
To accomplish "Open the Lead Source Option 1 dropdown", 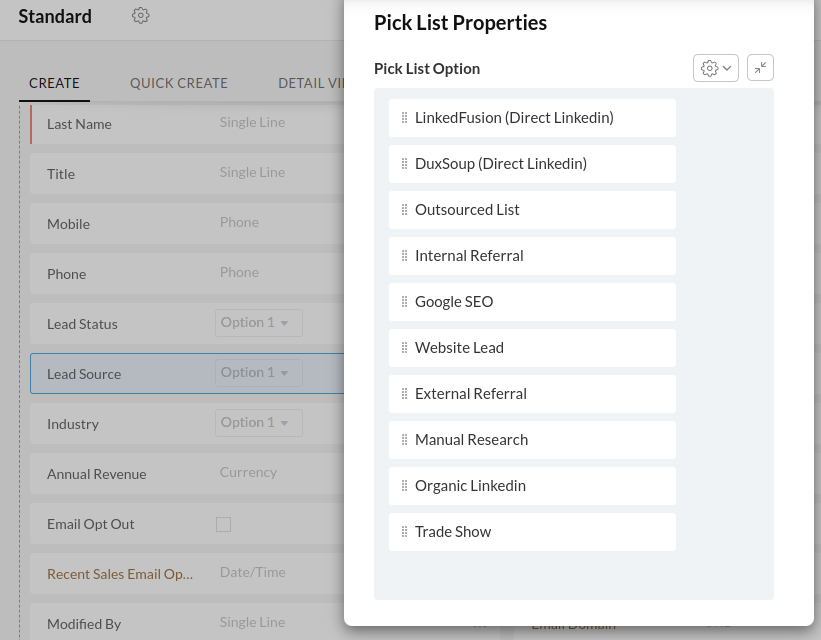I will (259, 373).
